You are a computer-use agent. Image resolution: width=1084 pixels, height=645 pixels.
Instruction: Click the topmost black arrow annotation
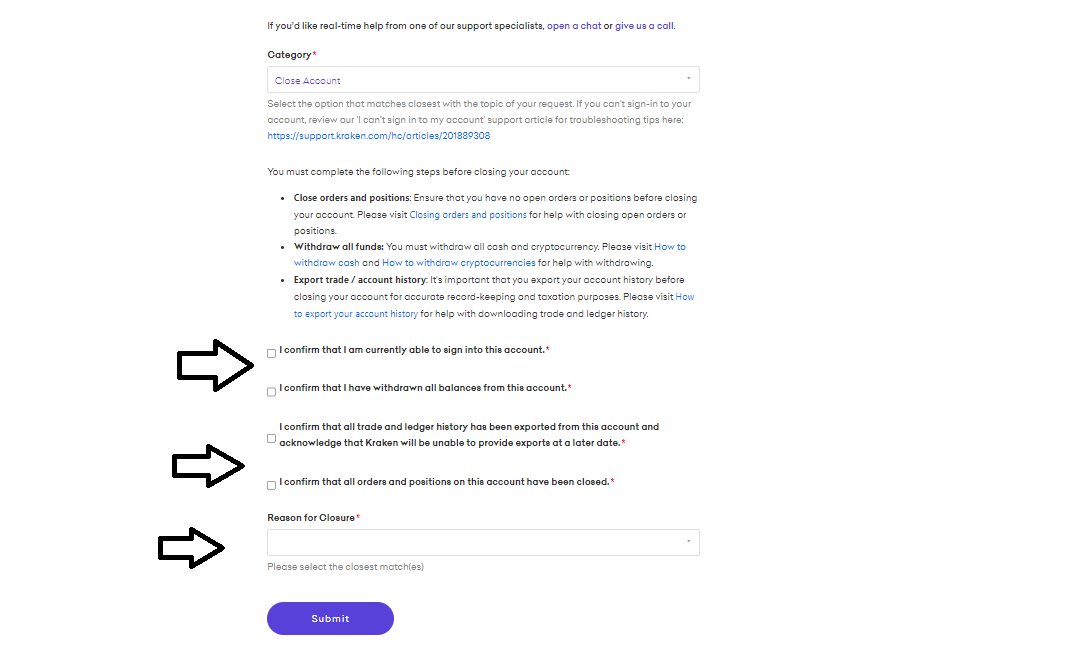215,365
